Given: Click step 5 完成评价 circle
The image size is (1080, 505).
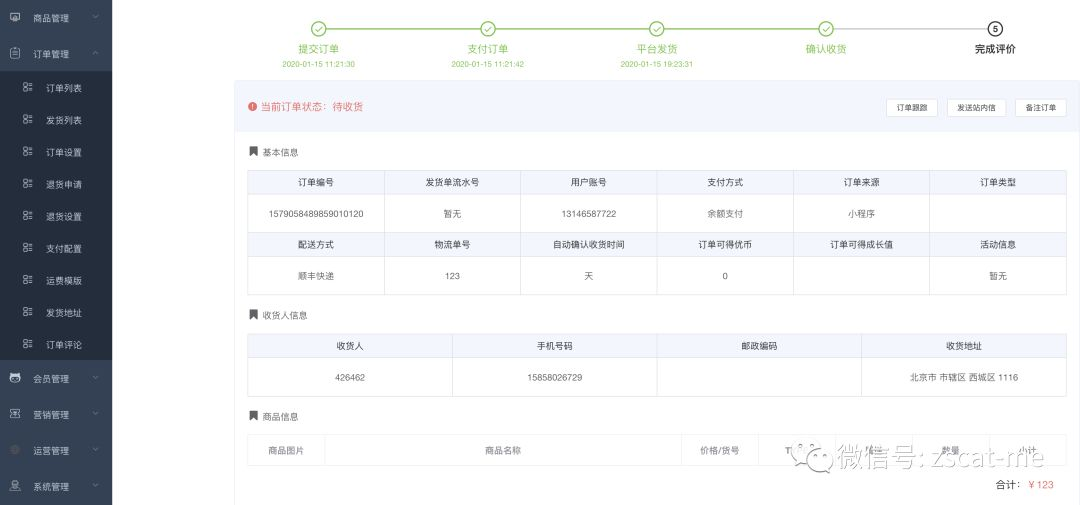Looking at the screenshot, I should 995,29.
